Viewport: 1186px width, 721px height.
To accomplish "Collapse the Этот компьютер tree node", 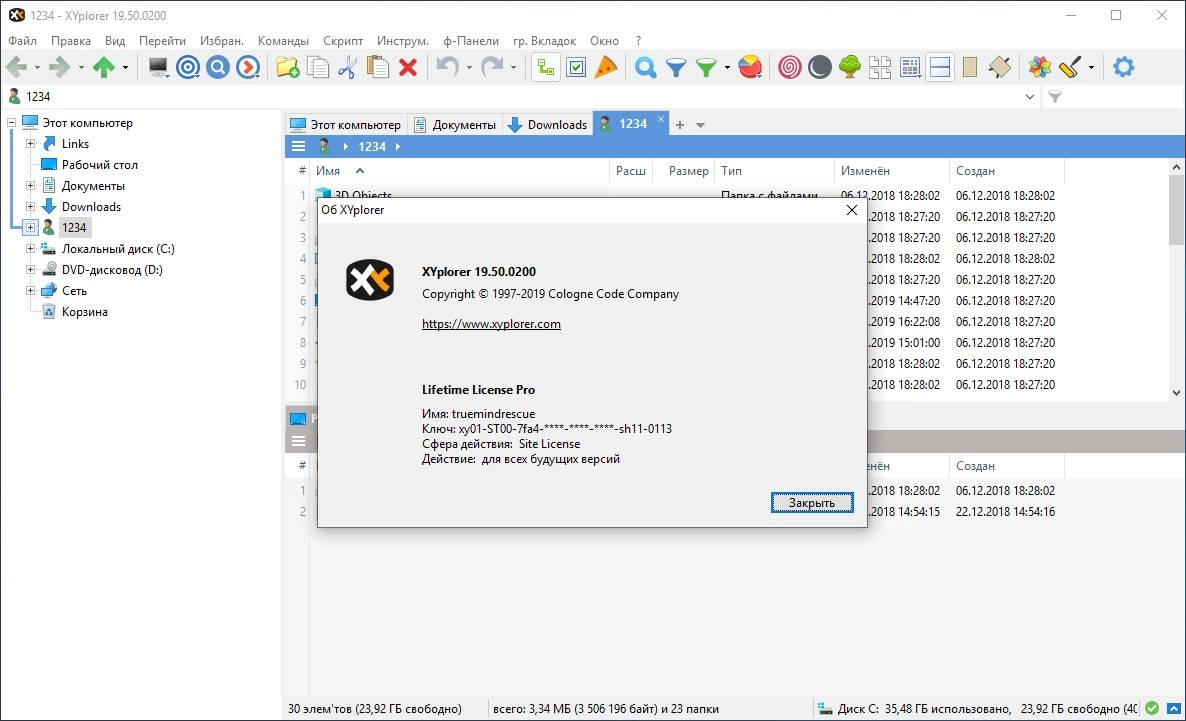I will pyautogui.click(x=11, y=123).
